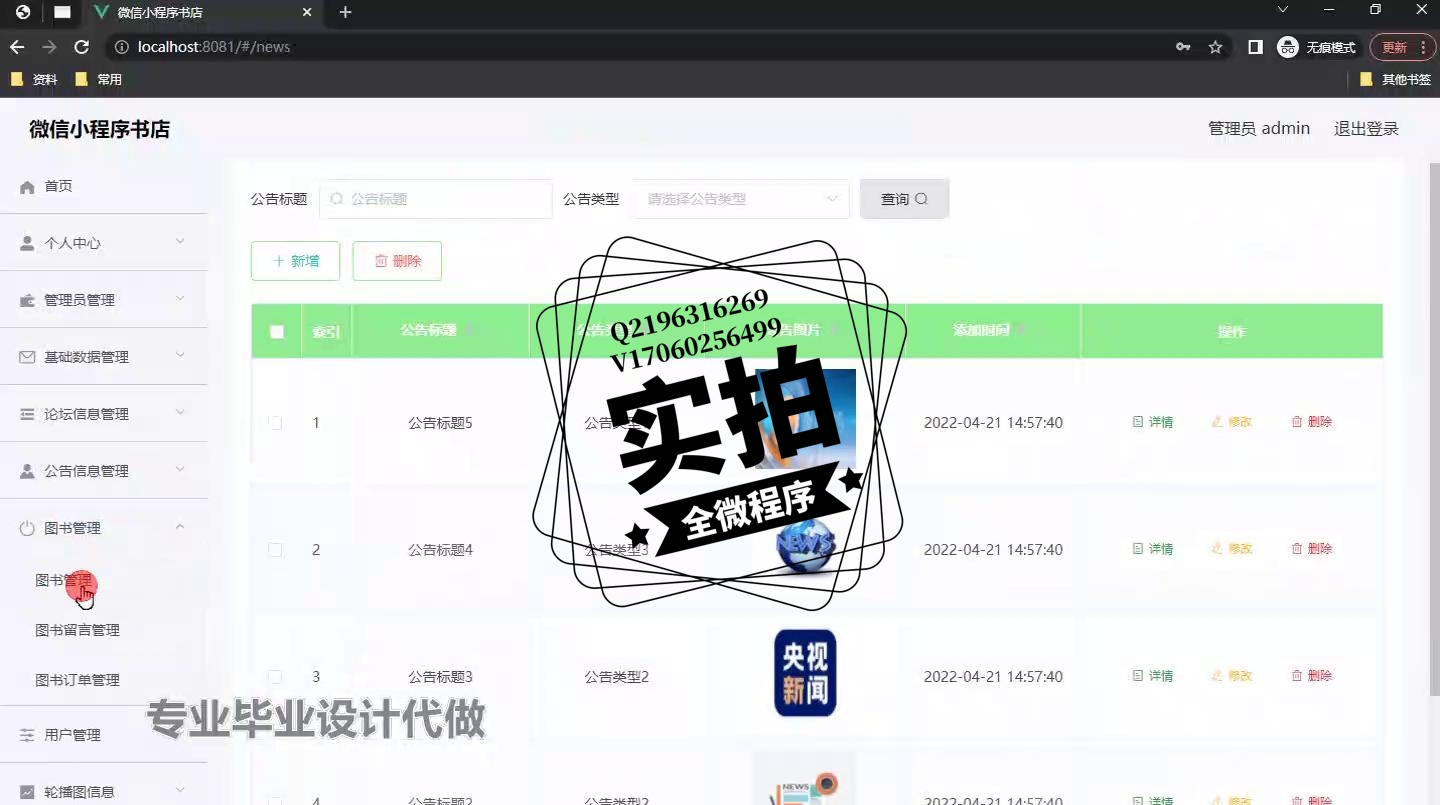Open the browser tab search chevron
Image resolution: width=1440 pixels, height=805 pixels.
coord(1283,10)
